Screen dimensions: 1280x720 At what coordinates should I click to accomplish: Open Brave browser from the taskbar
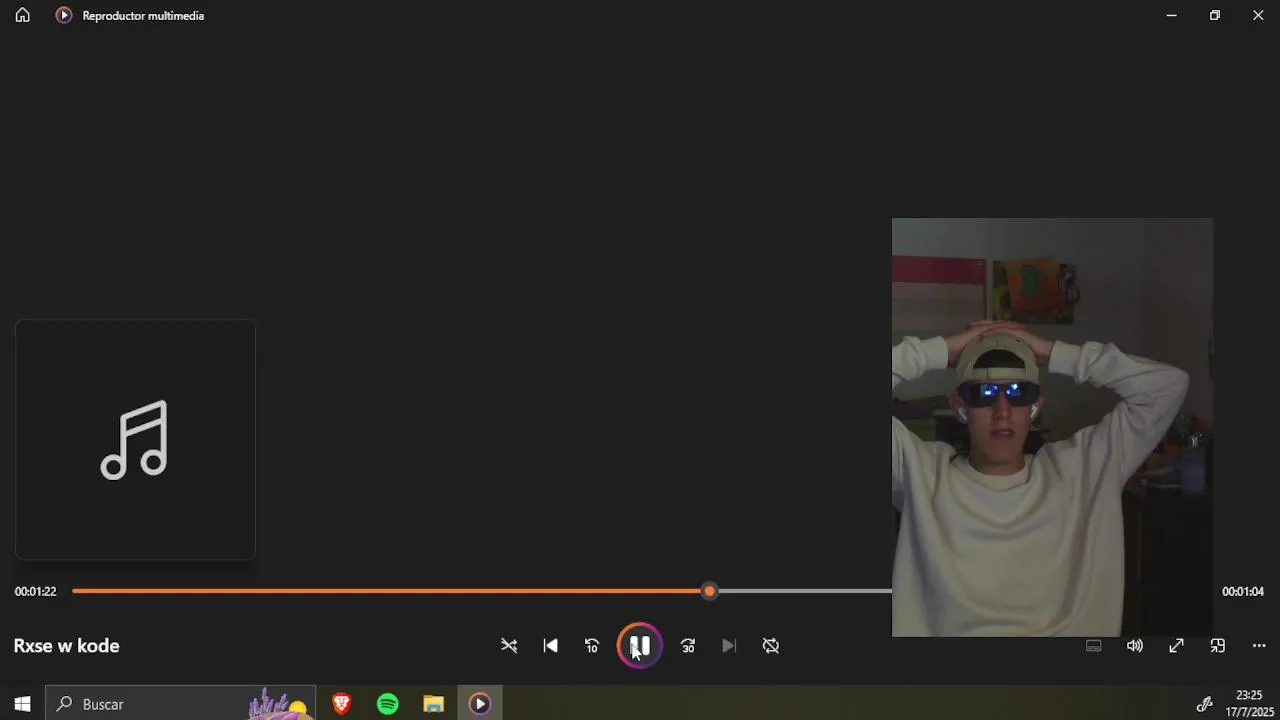342,704
